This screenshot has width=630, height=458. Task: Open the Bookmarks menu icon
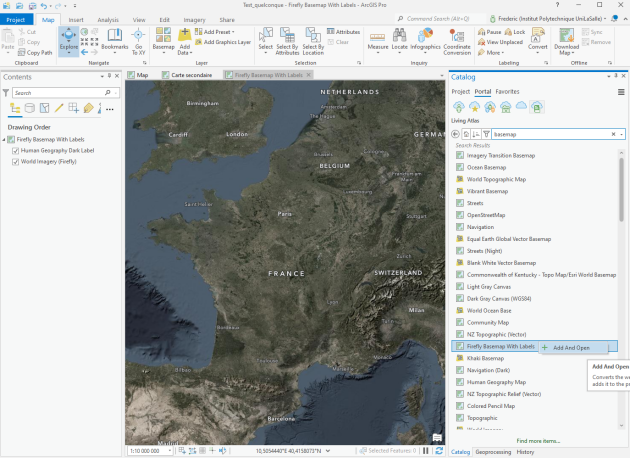pyautogui.click(x=115, y=35)
